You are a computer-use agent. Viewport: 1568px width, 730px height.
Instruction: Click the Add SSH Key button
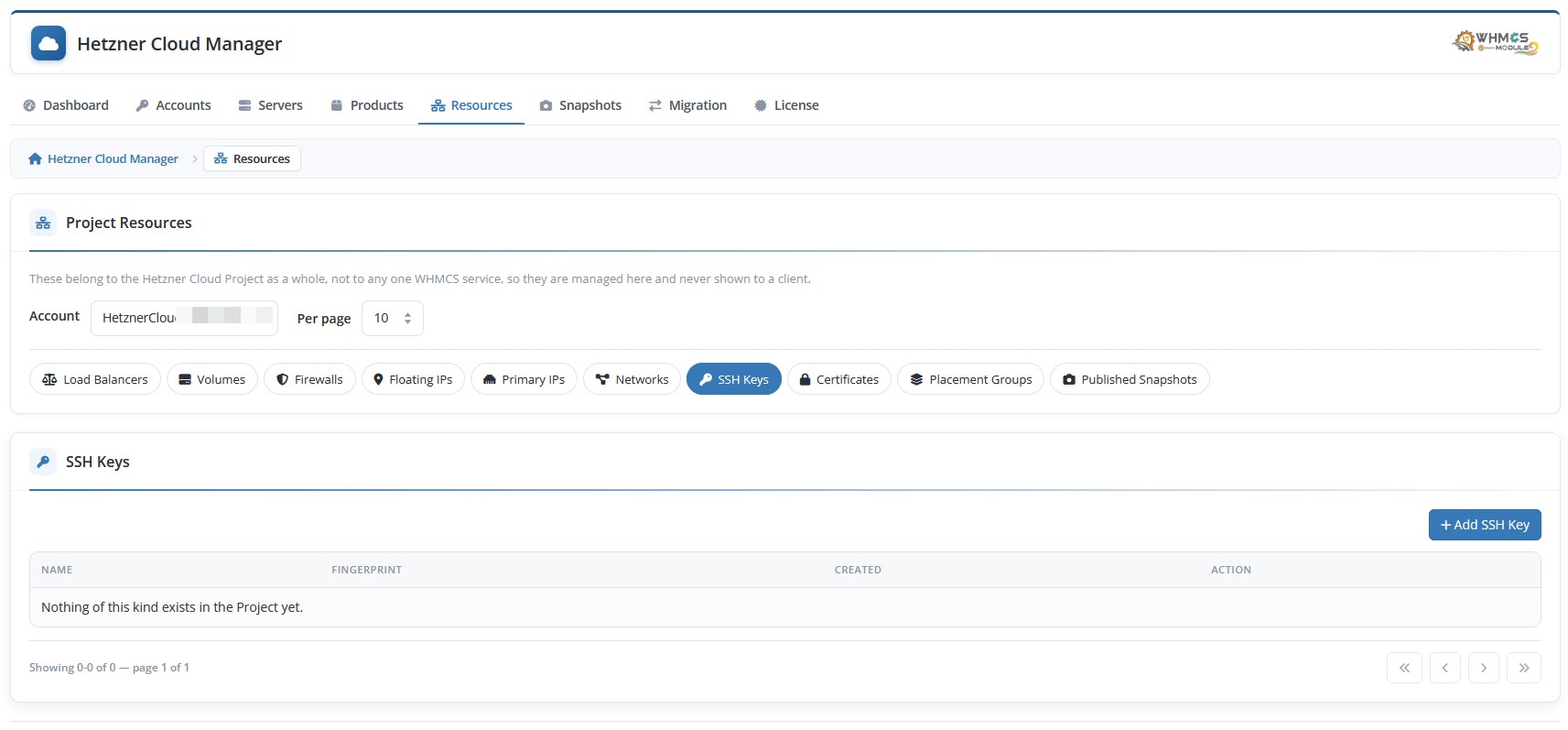(1485, 525)
